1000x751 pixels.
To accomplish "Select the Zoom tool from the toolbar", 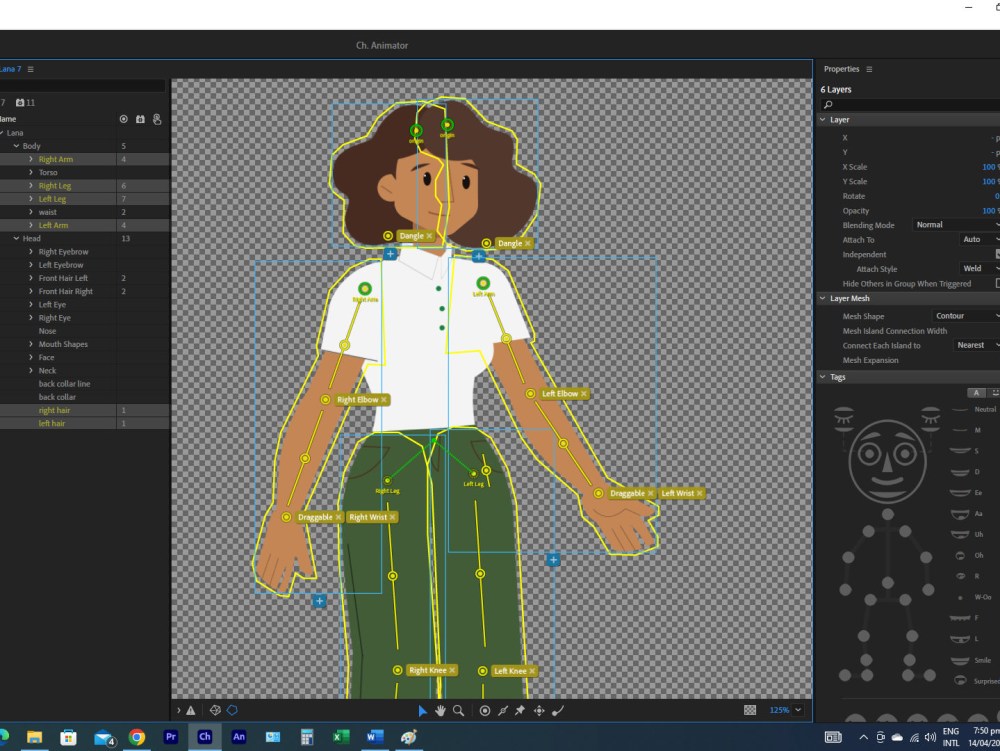I will [458, 710].
